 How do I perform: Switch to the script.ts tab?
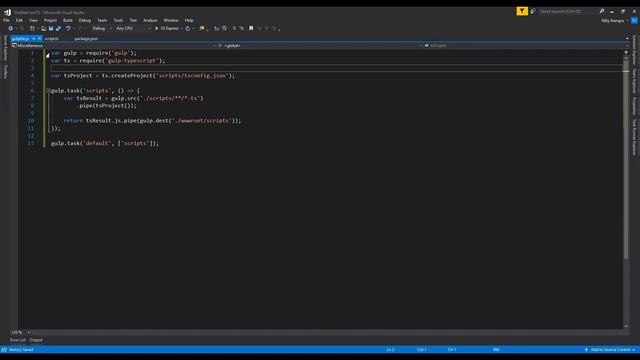[51, 39]
